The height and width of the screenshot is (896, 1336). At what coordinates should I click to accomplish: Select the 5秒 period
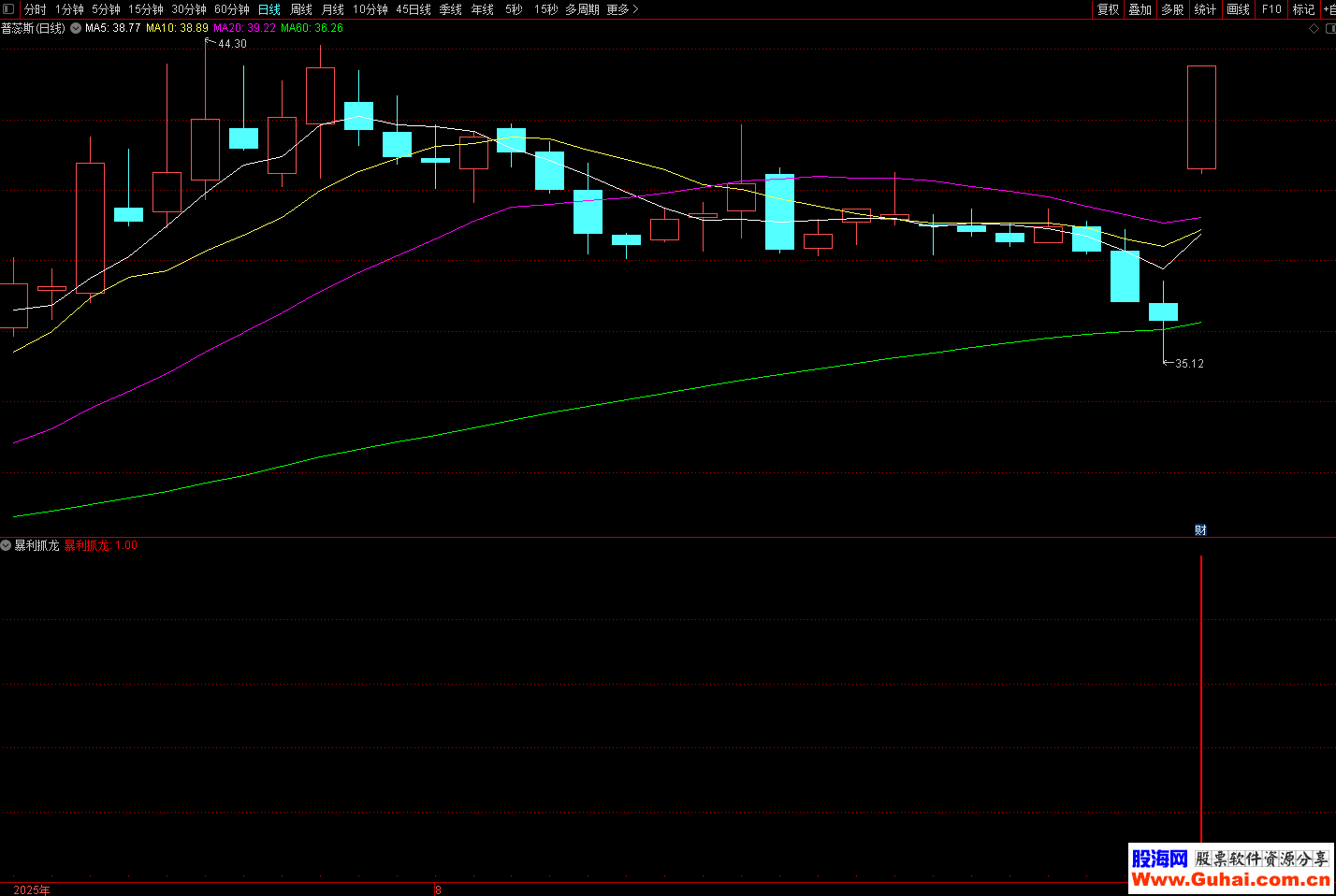tap(515, 9)
